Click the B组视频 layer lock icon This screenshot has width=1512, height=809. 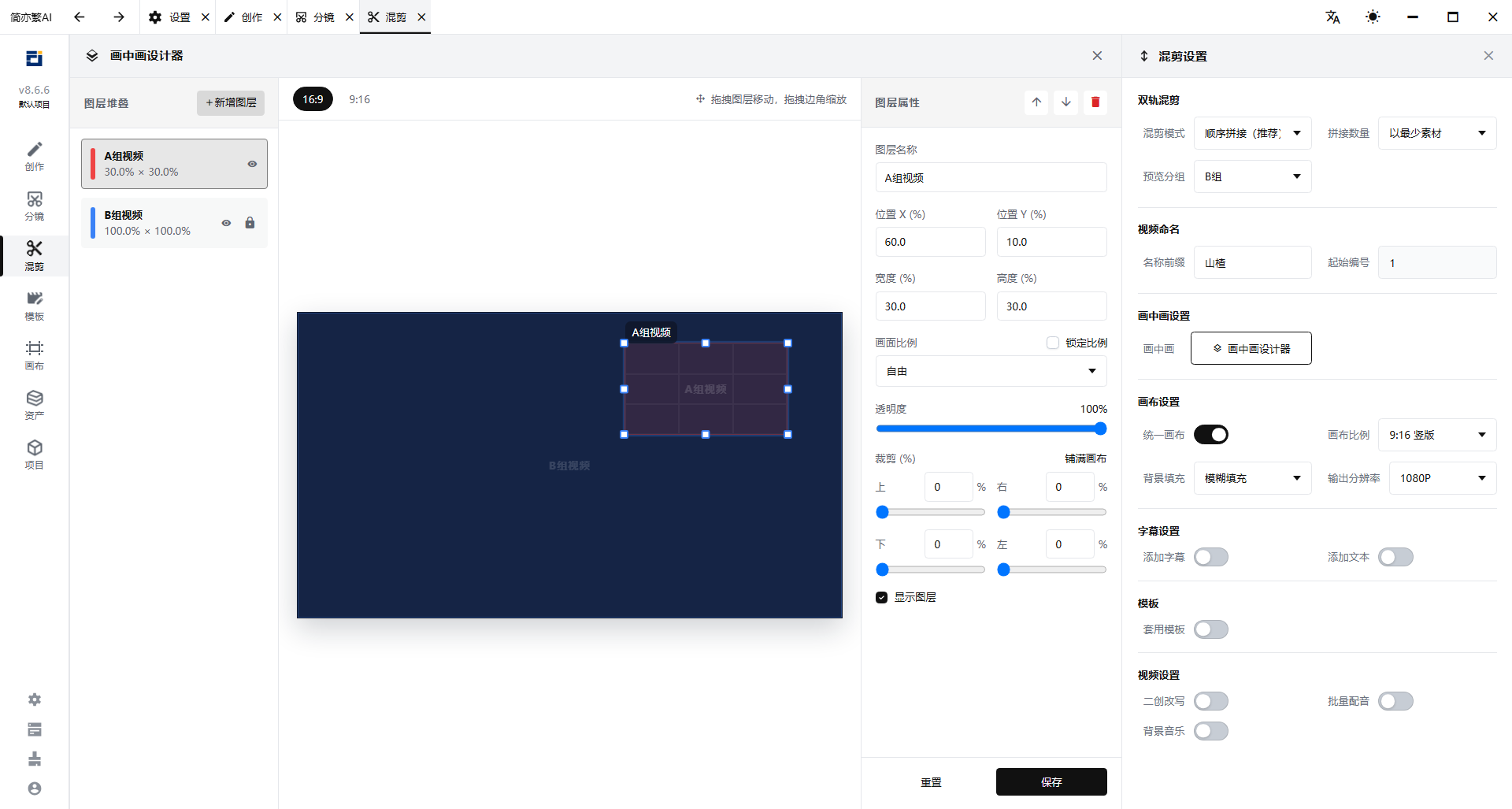[x=250, y=223]
